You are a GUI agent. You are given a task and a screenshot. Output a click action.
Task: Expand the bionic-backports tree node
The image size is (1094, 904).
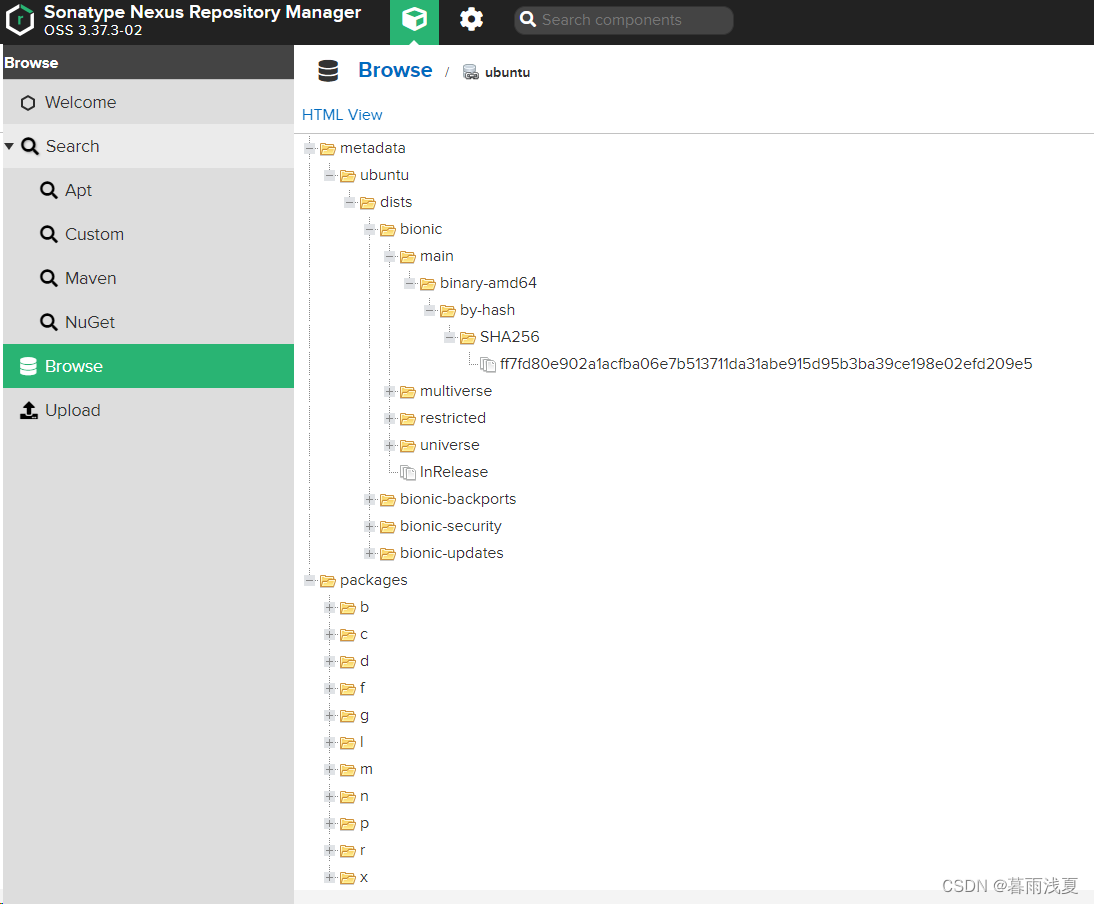coord(370,499)
